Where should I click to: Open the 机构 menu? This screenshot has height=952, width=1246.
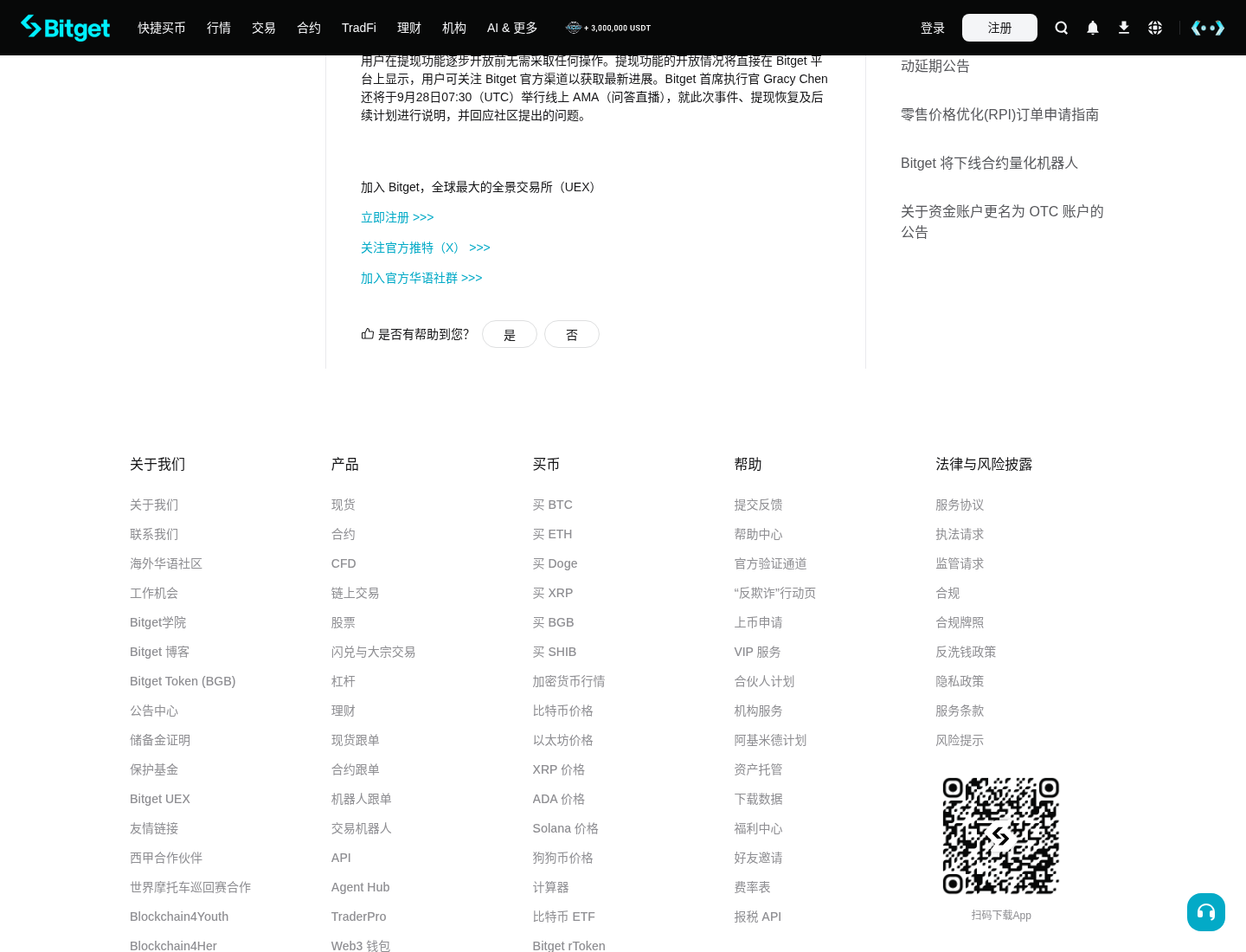[454, 28]
